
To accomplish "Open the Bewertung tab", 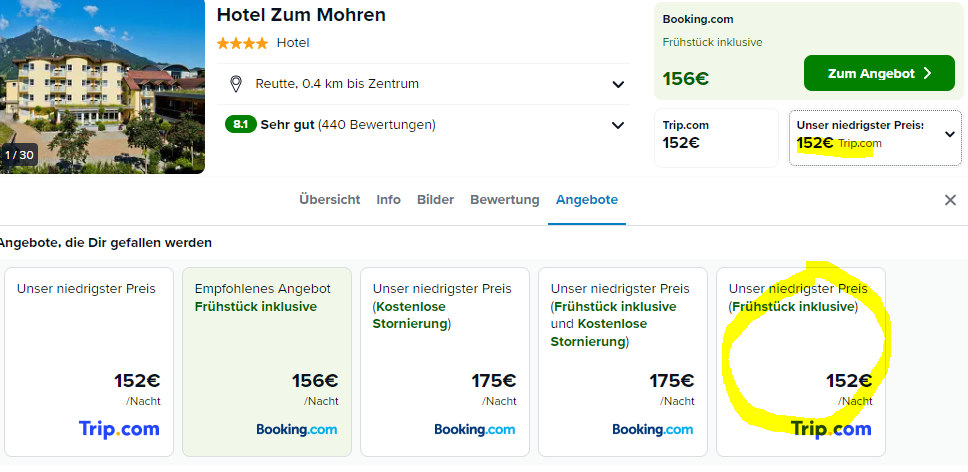I will pos(504,200).
